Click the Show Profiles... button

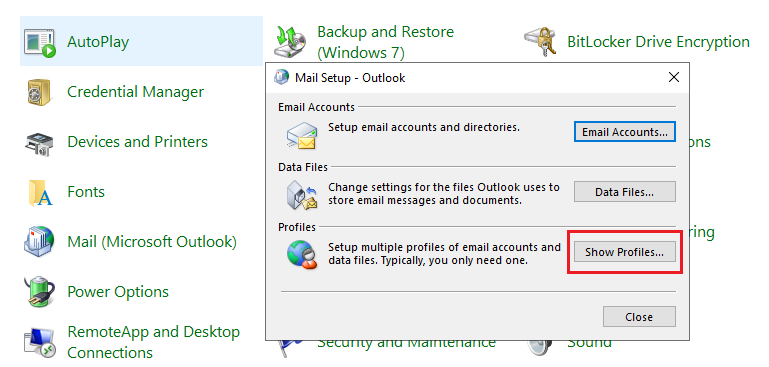625,252
